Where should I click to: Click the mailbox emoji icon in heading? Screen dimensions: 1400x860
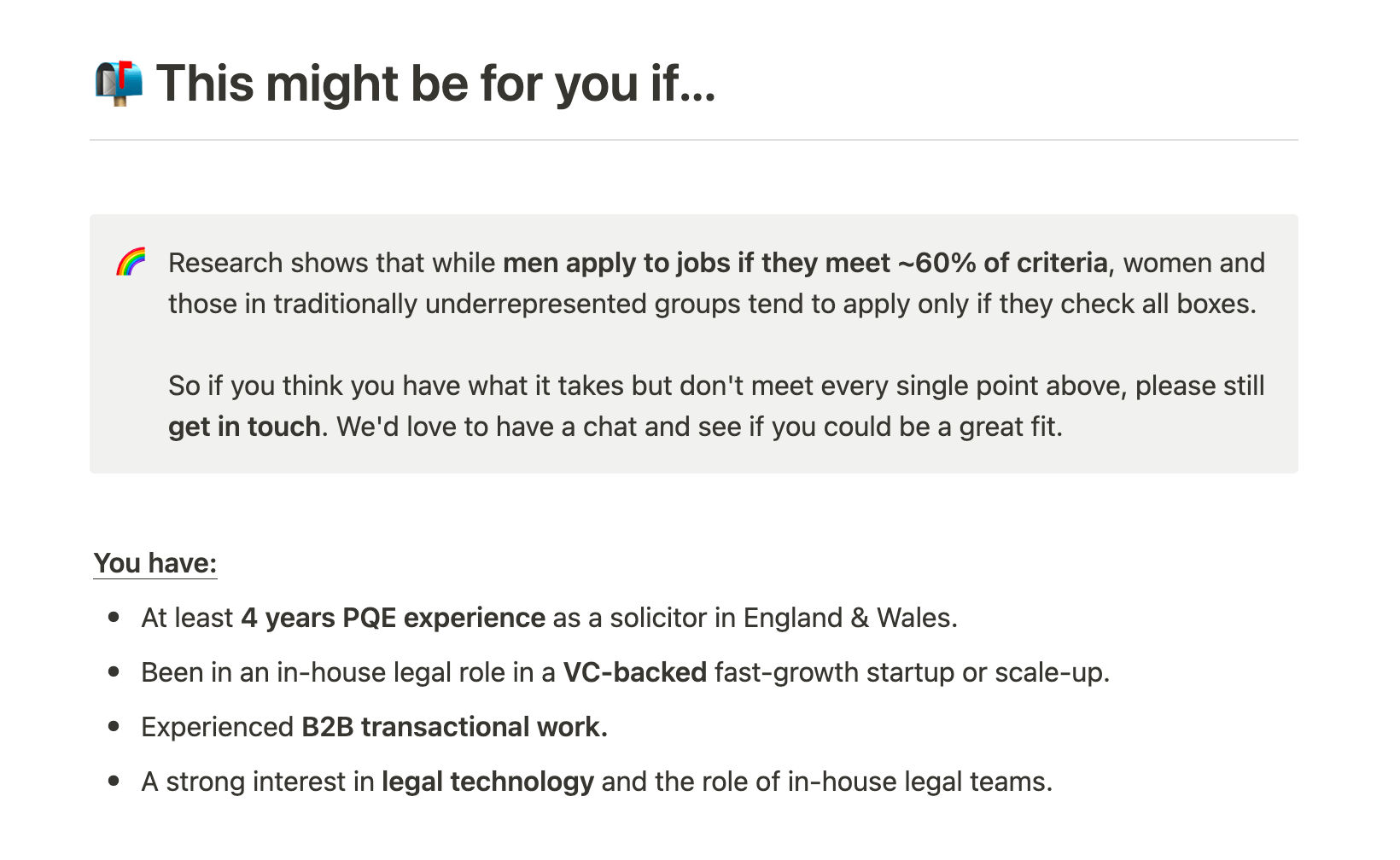click(x=119, y=84)
